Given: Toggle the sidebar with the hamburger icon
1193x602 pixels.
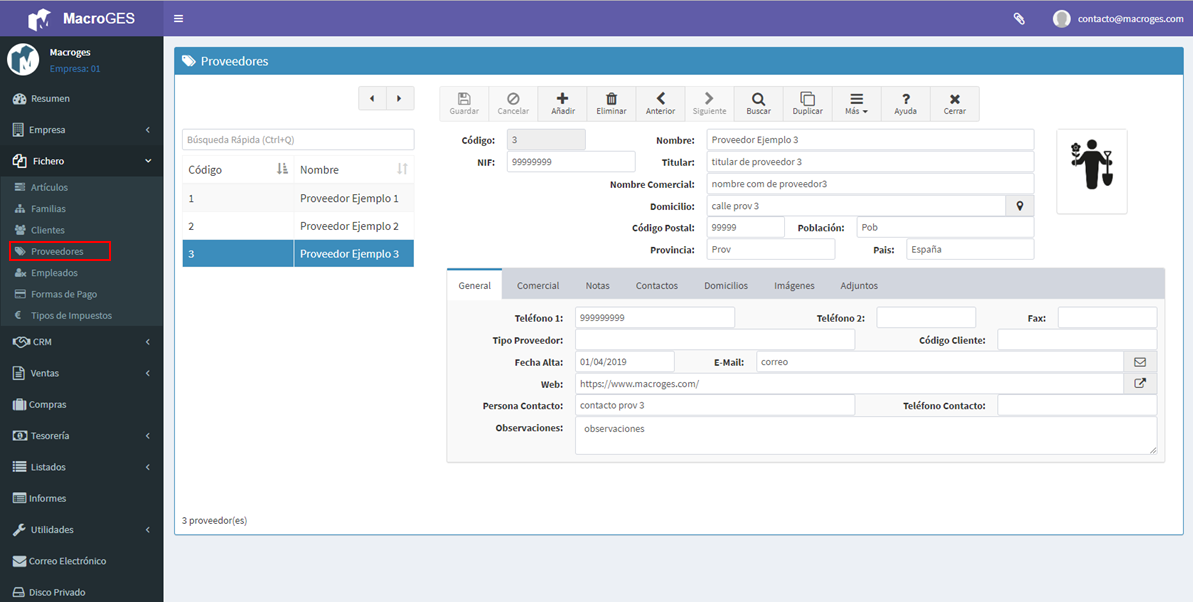Looking at the screenshot, I should click(x=178, y=18).
